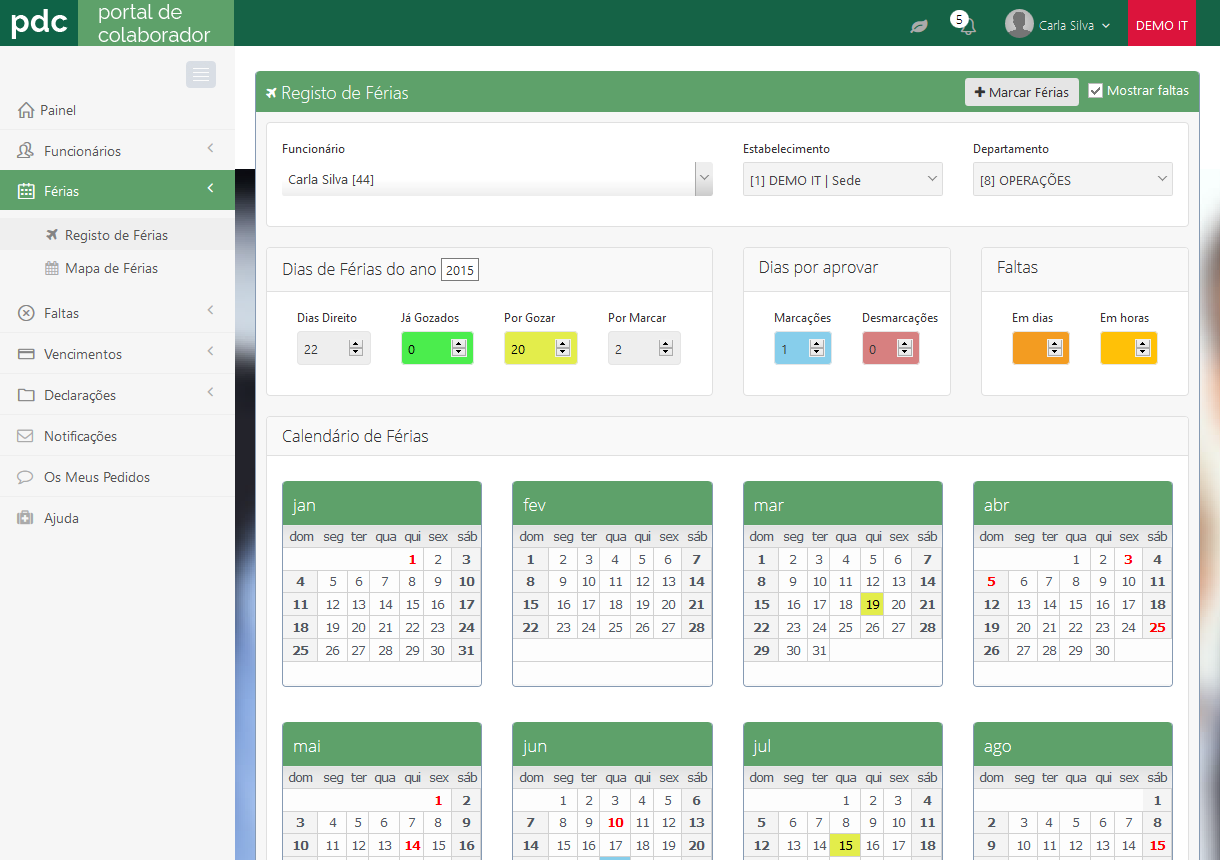Image resolution: width=1220 pixels, height=860 pixels.
Task: Open Mapa de Férias in sidebar
Action: click(x=111, y=268)
